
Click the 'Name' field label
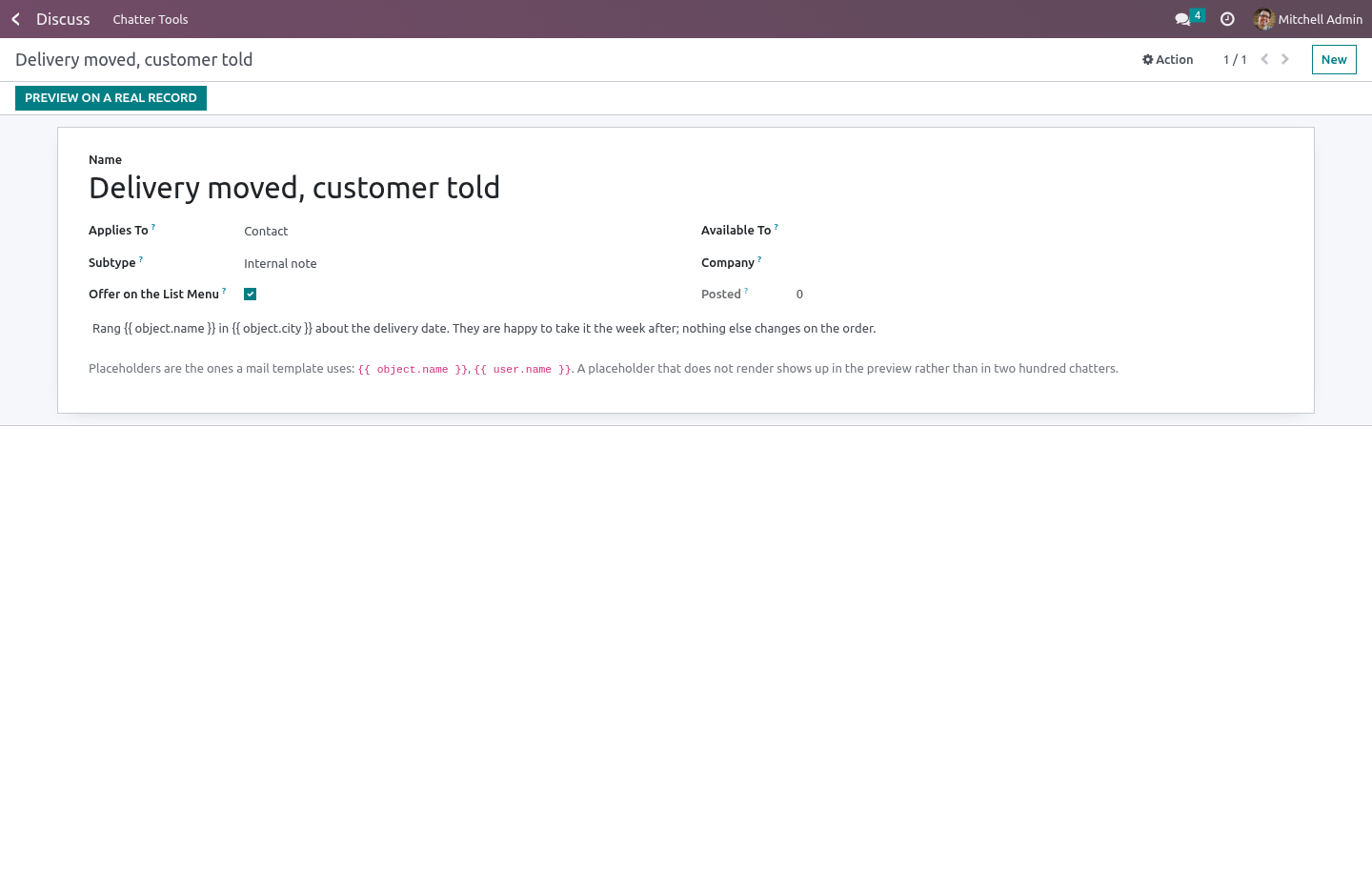click(x=105, y=160)
